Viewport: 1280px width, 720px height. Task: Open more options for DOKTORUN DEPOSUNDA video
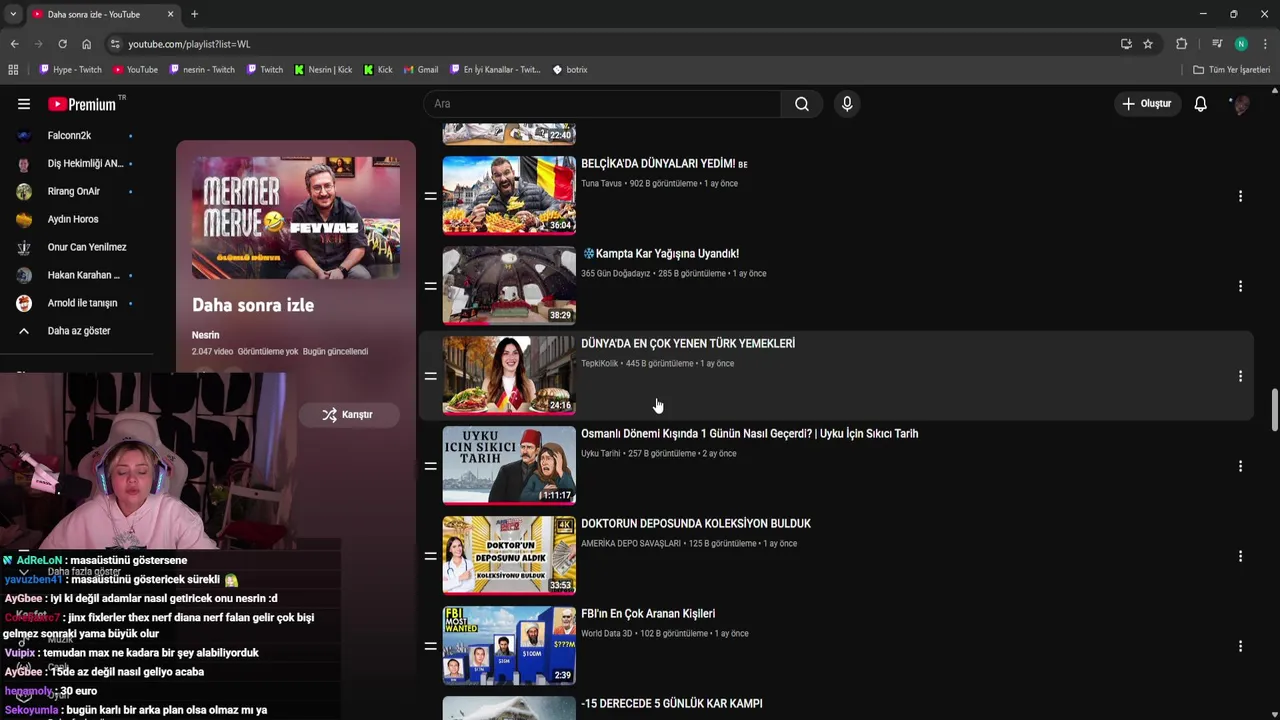point(1240,556)
